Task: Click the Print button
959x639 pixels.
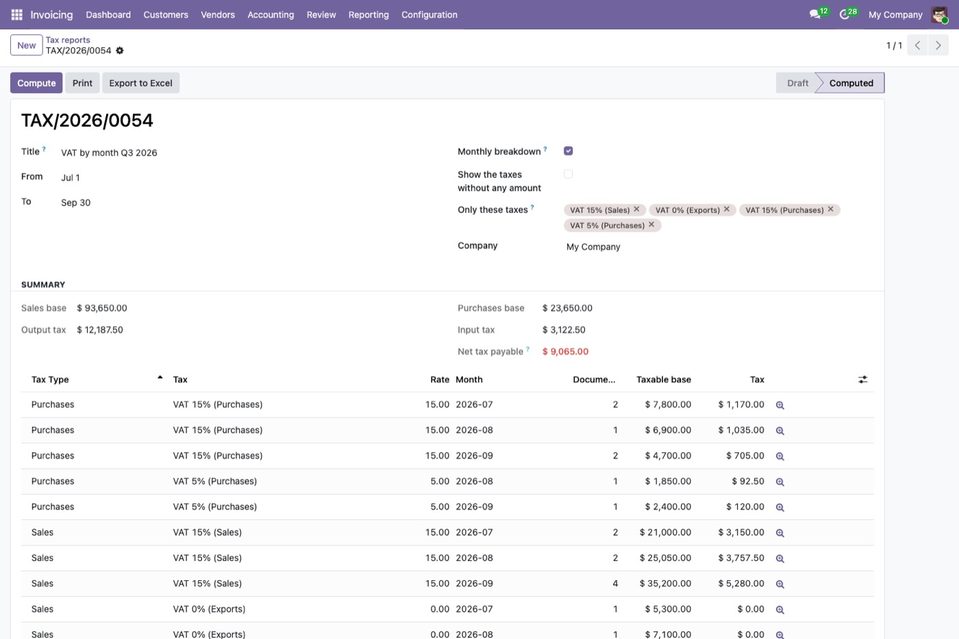Action: (x=83, y=83)
